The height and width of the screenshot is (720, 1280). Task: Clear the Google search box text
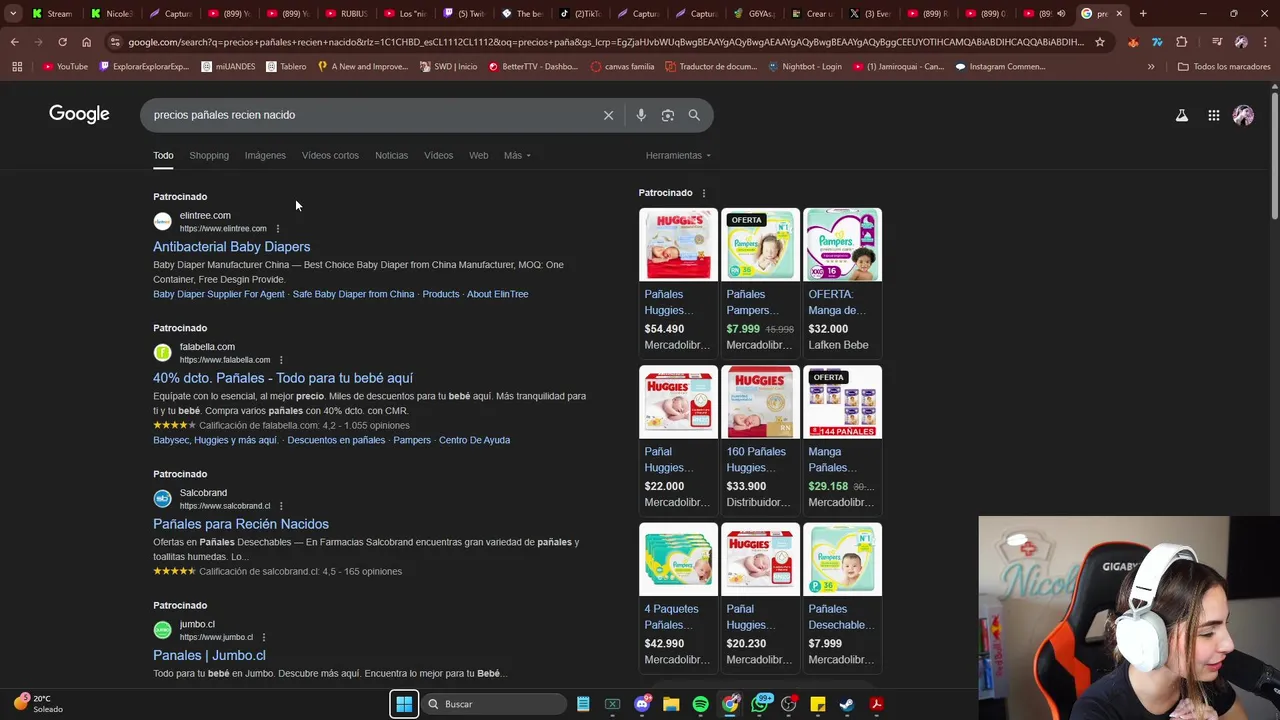[x=608, y=115]
